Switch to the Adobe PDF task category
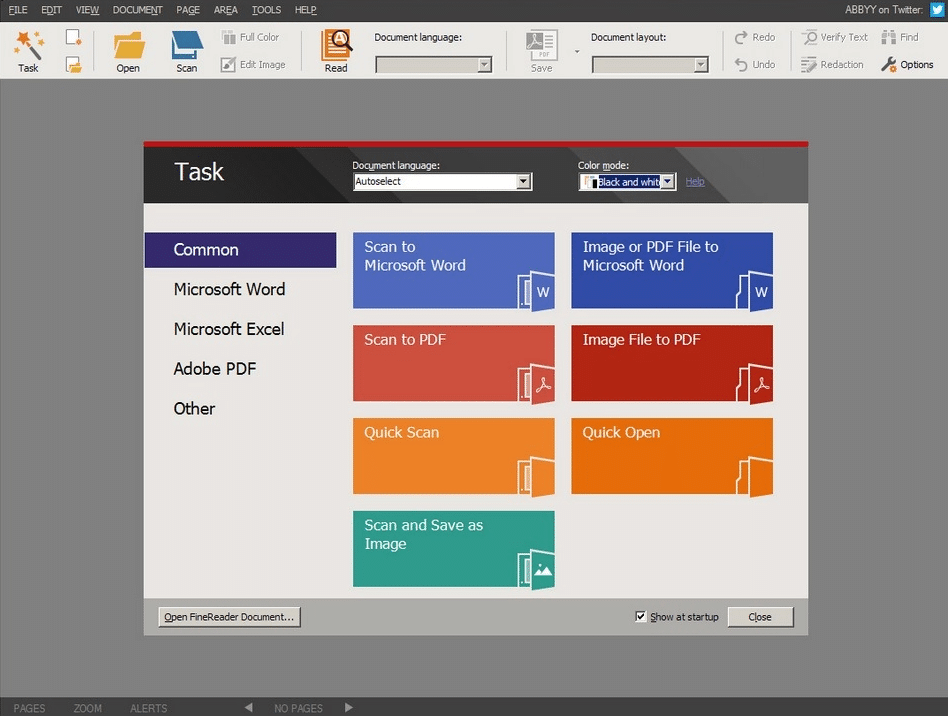The image size is (948, 716). point(215,369)
